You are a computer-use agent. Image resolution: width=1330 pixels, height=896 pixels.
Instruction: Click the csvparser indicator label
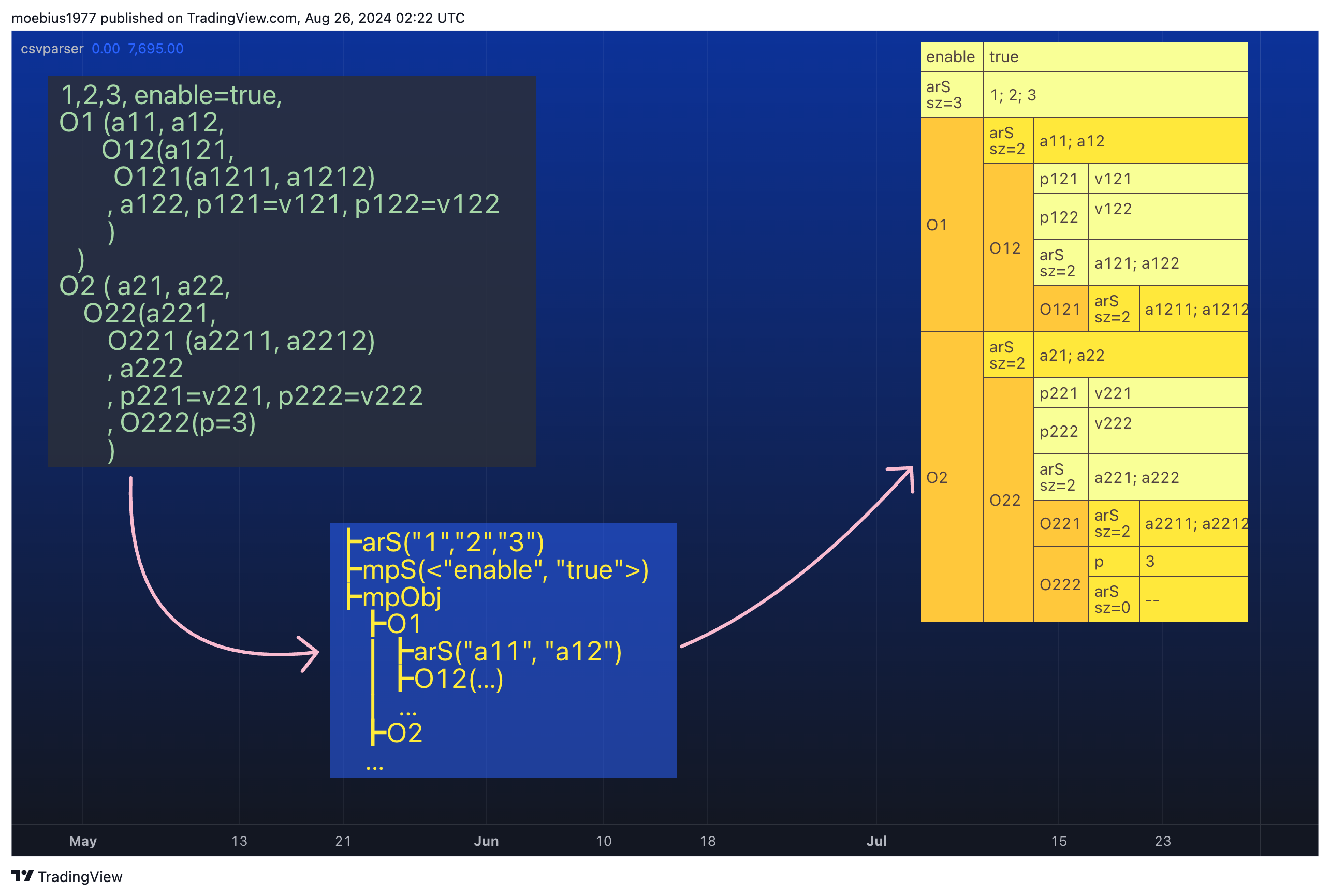[52, 49]
